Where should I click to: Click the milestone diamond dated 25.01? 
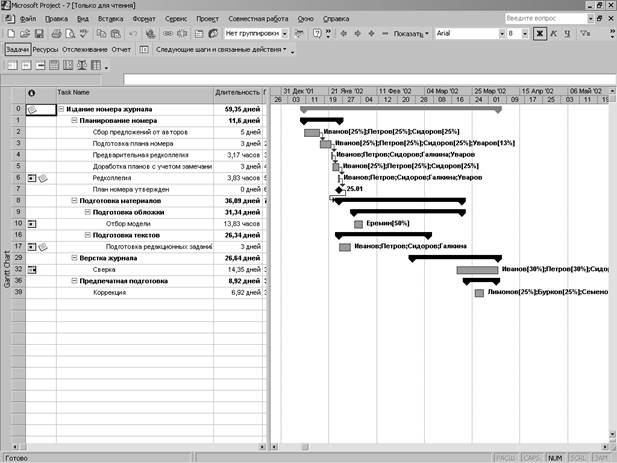click(339, 190)
